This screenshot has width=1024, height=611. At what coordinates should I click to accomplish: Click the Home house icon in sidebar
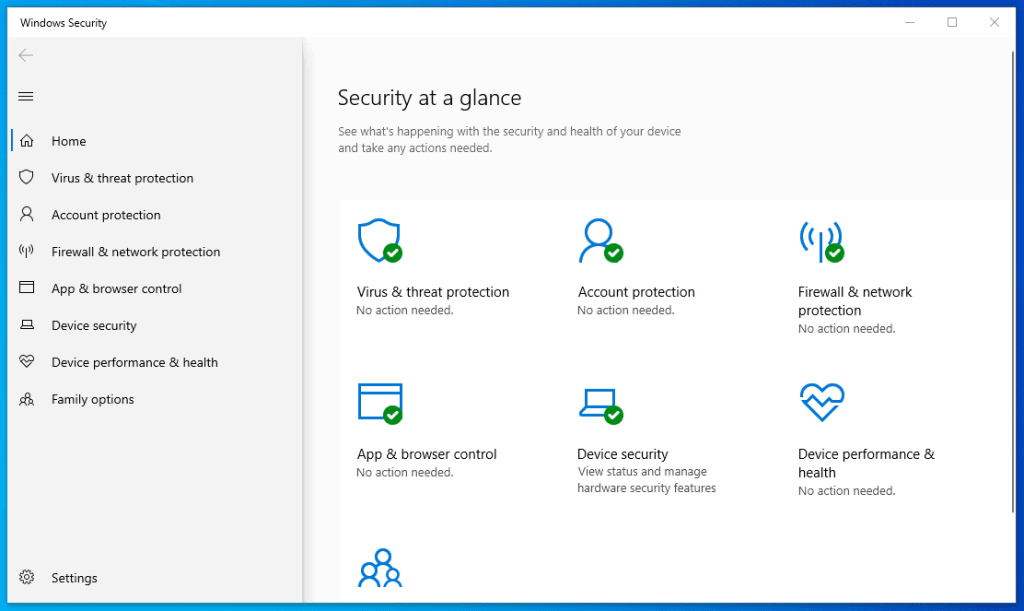(x=27, y=141)
